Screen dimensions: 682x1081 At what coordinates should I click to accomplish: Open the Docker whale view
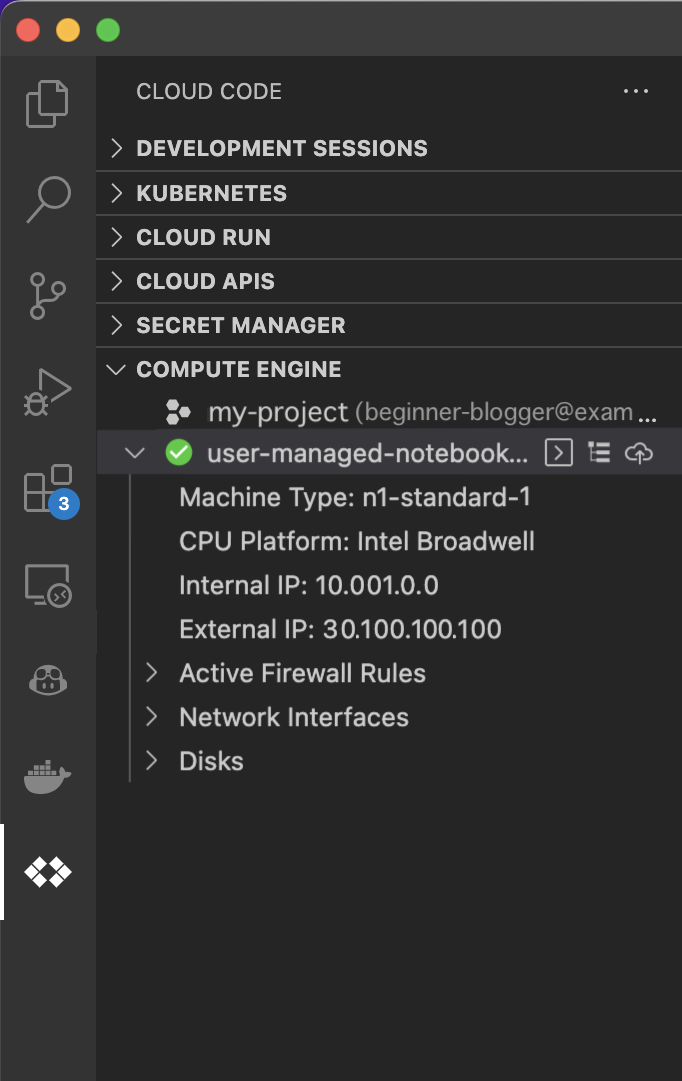[48, 777]
